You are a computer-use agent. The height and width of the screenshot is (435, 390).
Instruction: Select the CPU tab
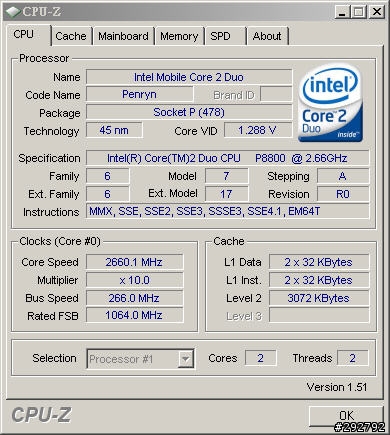coord(28,35)
